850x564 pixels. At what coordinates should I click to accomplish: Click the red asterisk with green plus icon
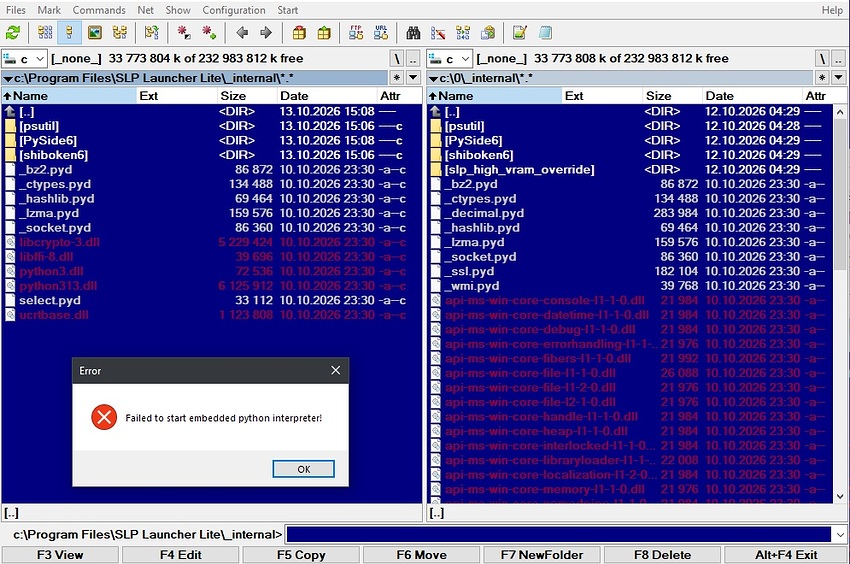[x=209, y=33]
